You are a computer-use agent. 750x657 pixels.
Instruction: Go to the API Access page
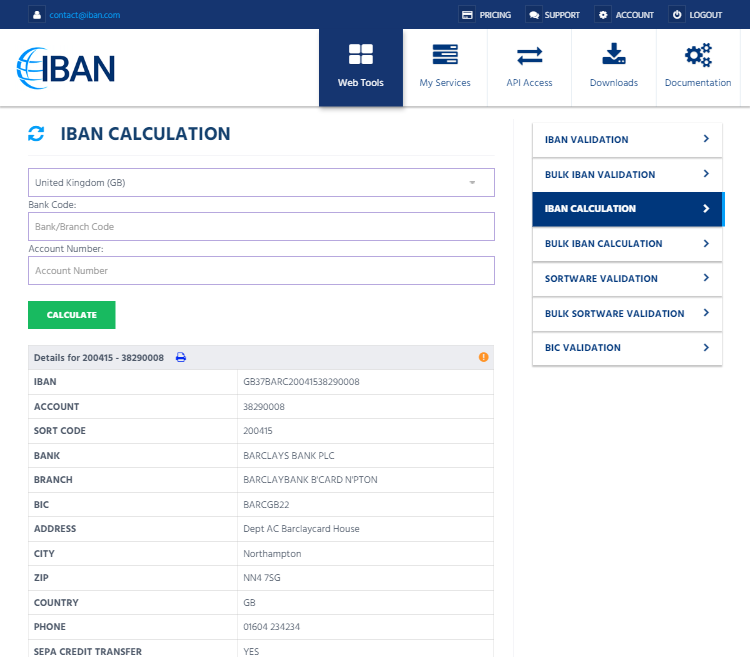pyautogui.click(x=529, y=67)
